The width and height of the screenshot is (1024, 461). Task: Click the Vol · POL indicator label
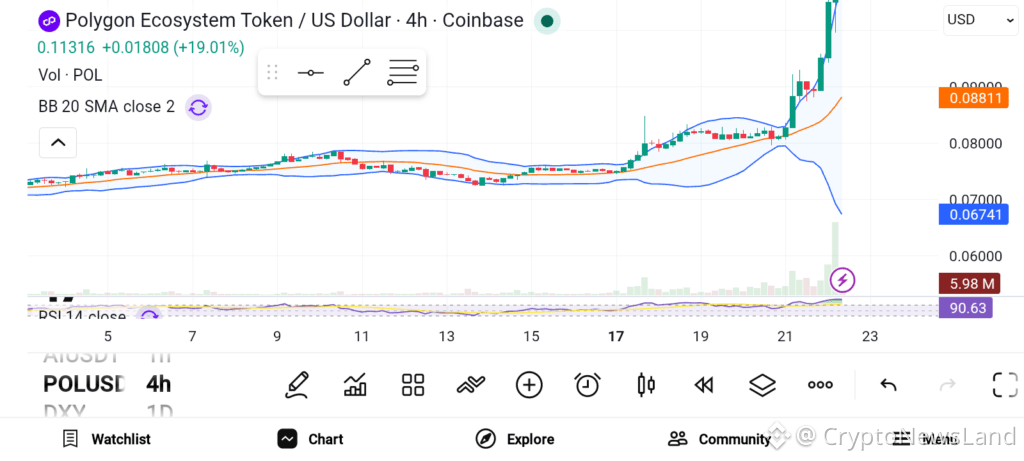pyautogui.click(x=70, y=75)
